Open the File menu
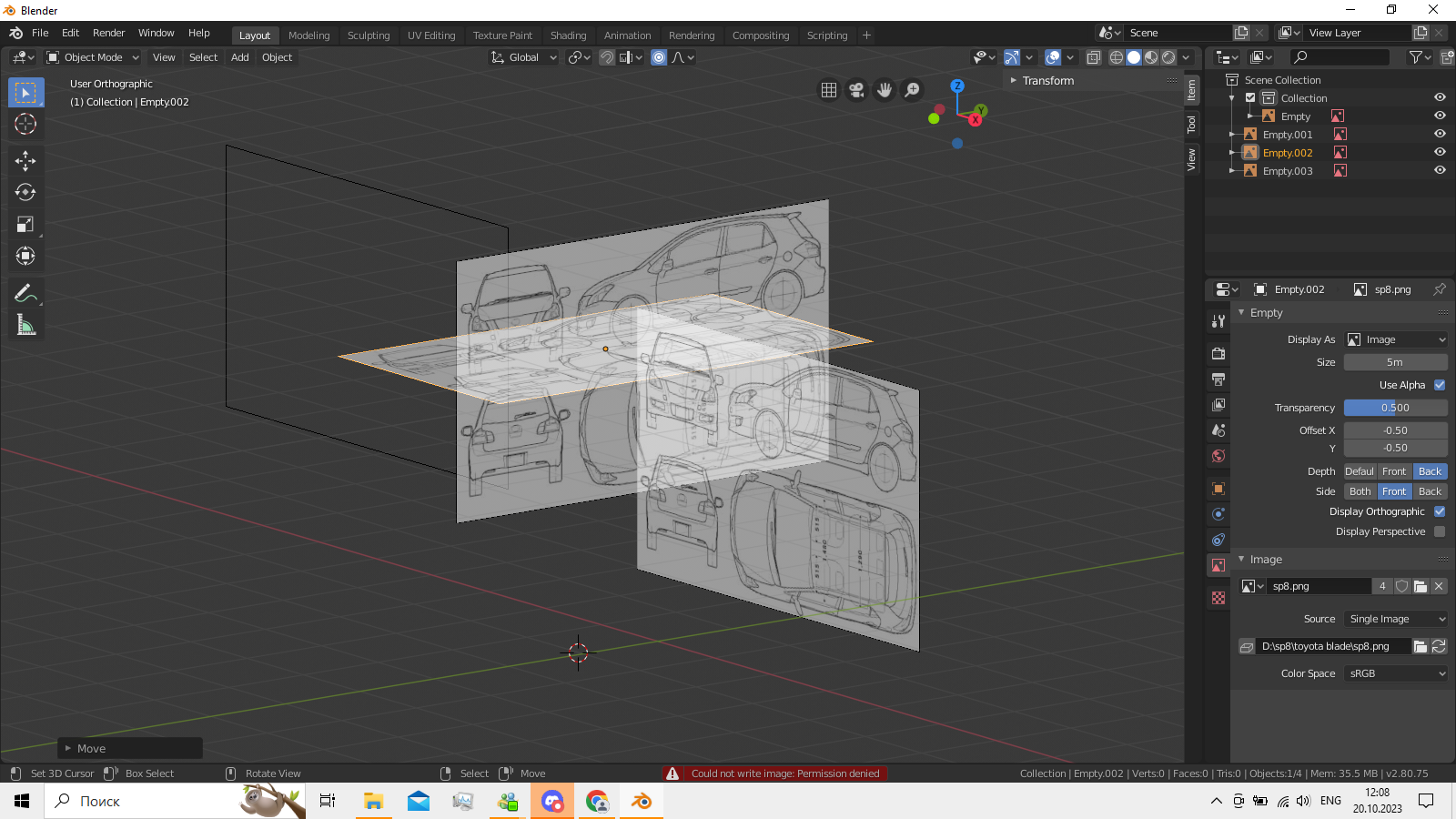 click(40, 33)
